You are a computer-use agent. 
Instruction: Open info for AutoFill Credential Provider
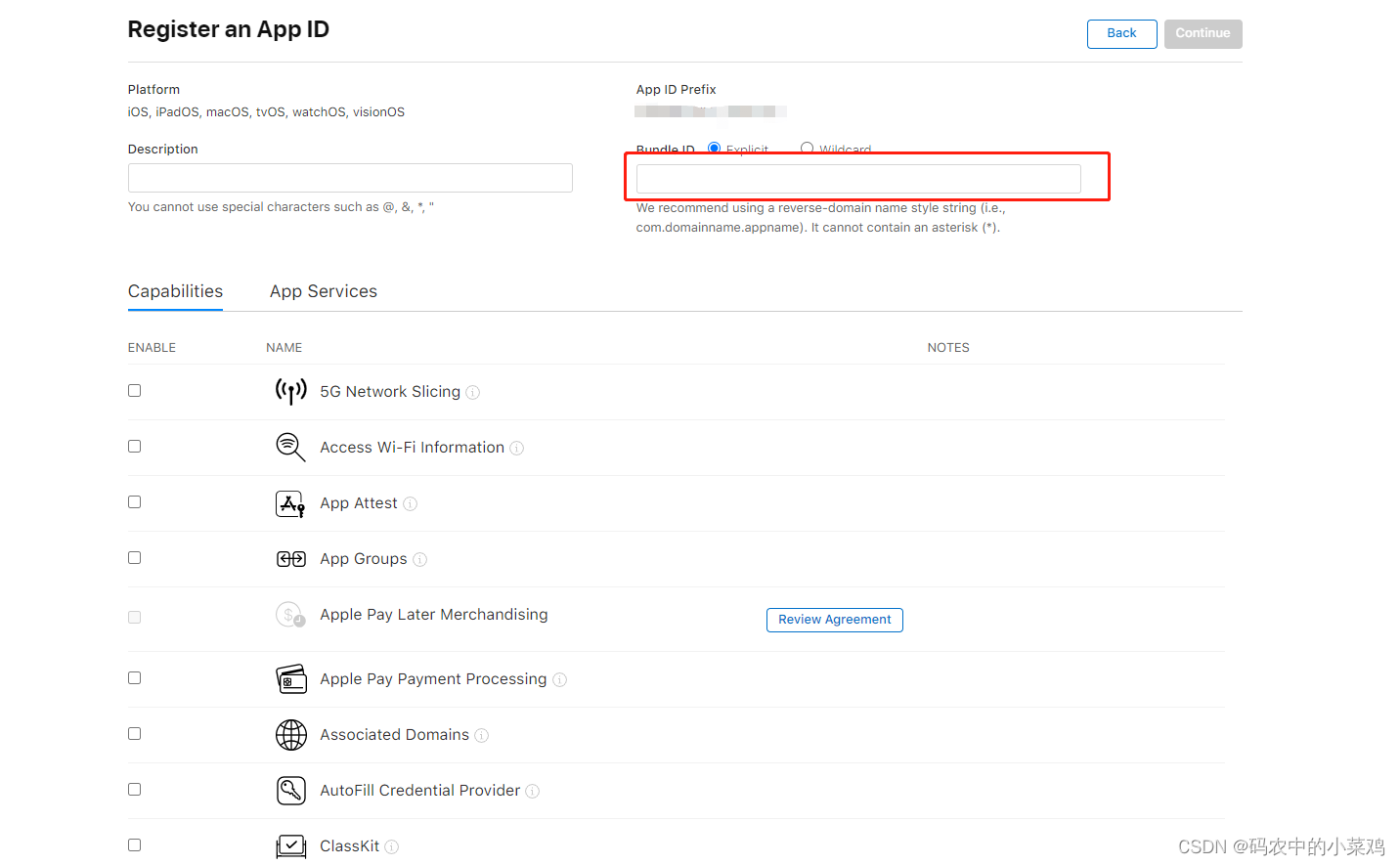point(533,792)
